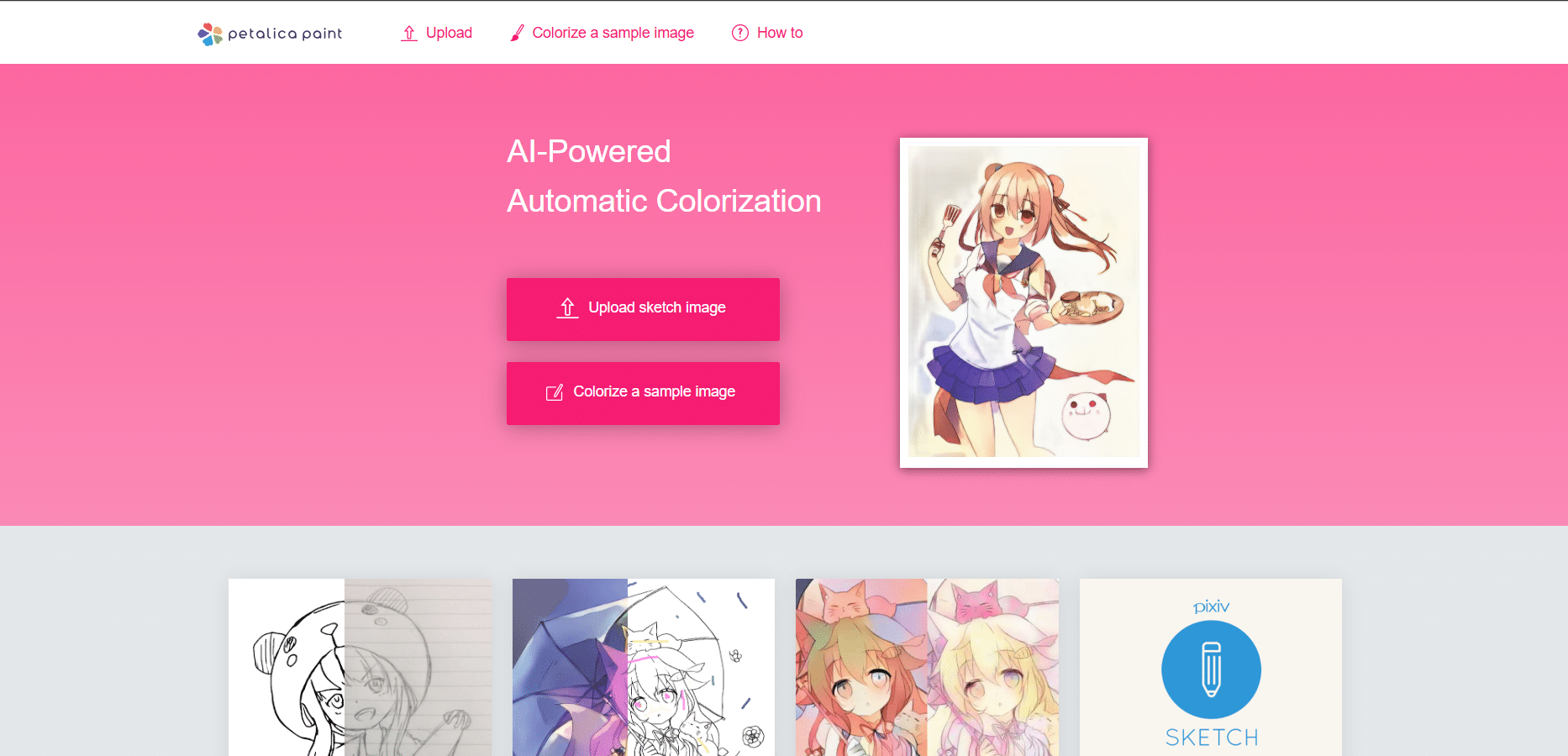This screenshot has width=1568, height=756.
Task: Click the petalica paint flower logo icon
Action: (209, 34)
